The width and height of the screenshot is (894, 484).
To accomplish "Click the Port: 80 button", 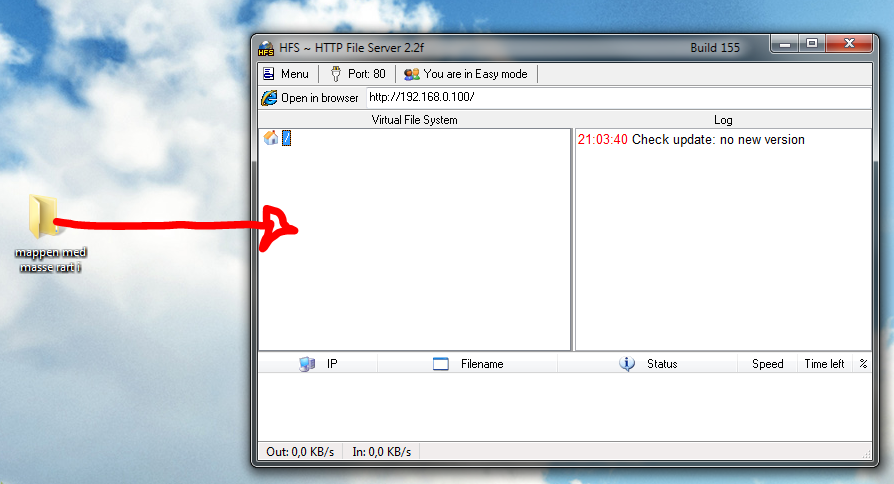I will click(x=359, y=74).
